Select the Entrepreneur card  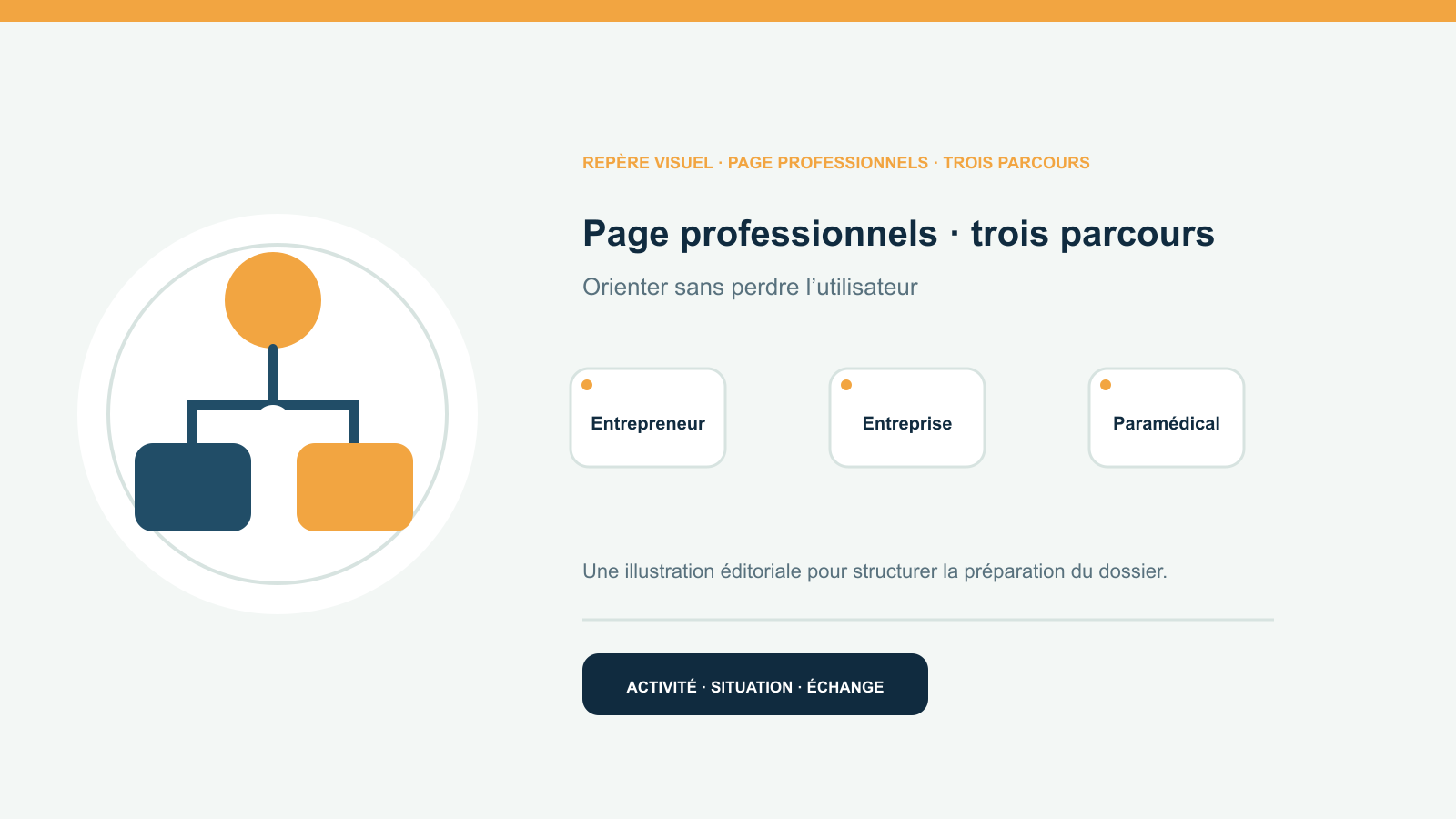point(648,418)
